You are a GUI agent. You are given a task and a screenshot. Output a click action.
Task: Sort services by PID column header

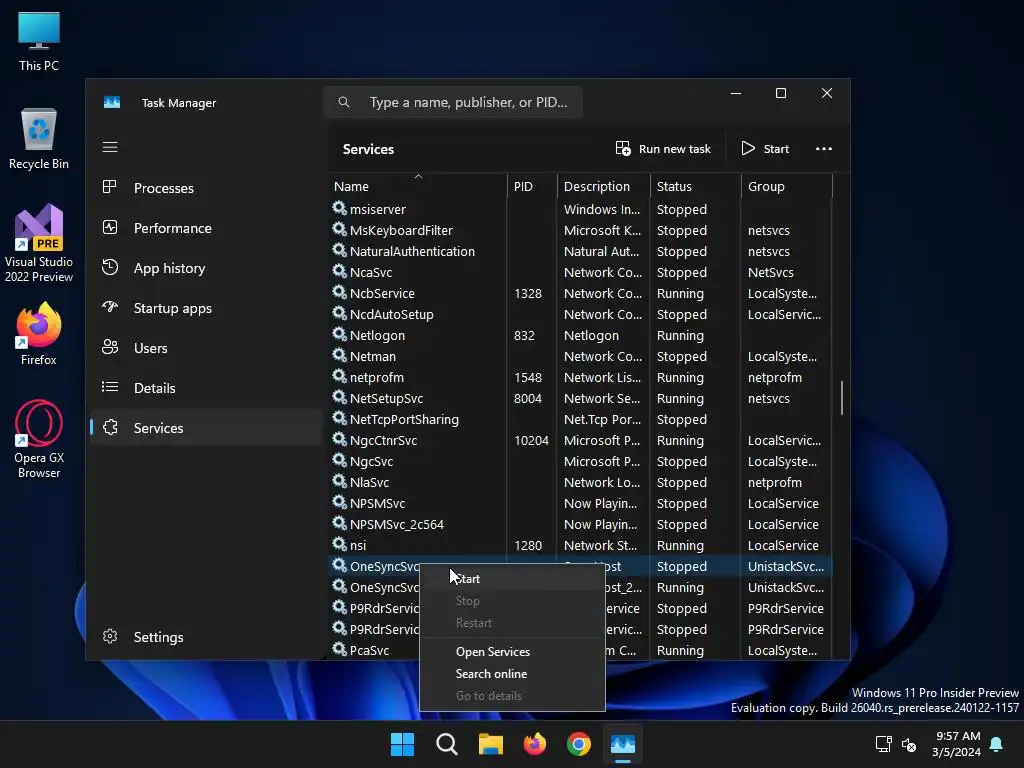[532, 186]
